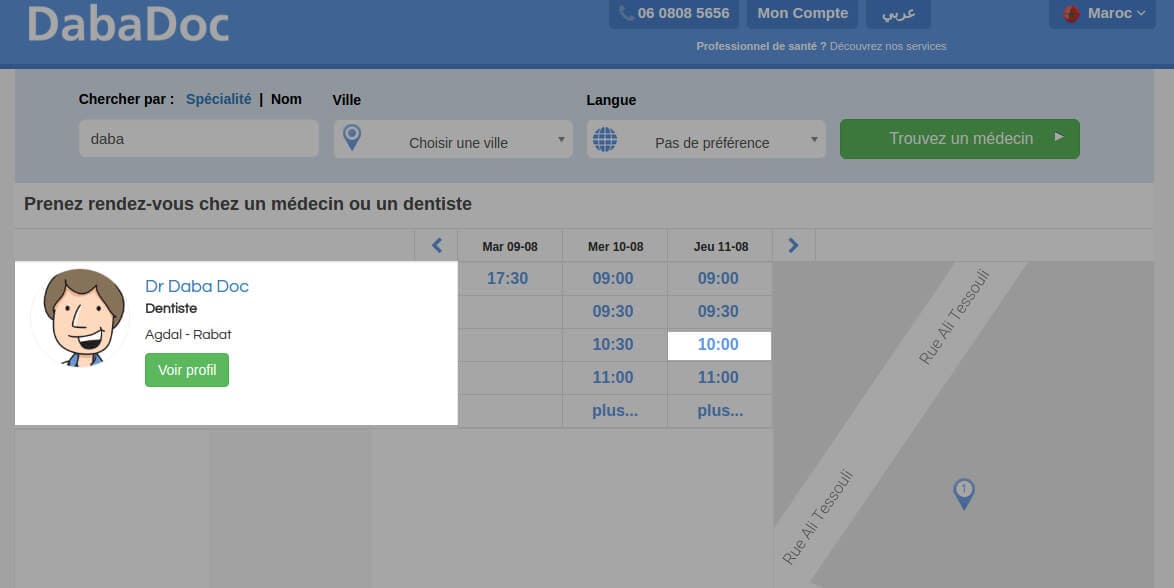Book Tuesday 09-08 slot at 17:30

[x=508, y=279]
